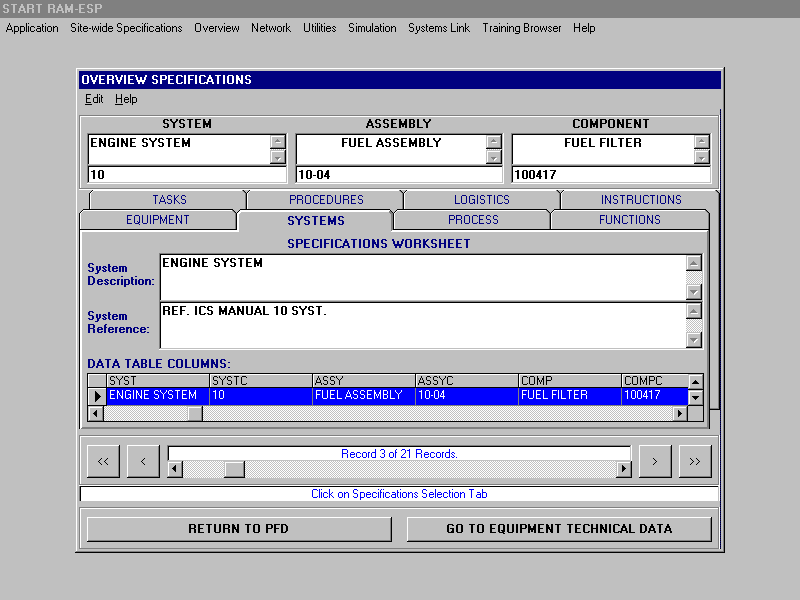This screenshot has height=600, width=800.
Task: Select the 100417 table cell
Action: 655,395
